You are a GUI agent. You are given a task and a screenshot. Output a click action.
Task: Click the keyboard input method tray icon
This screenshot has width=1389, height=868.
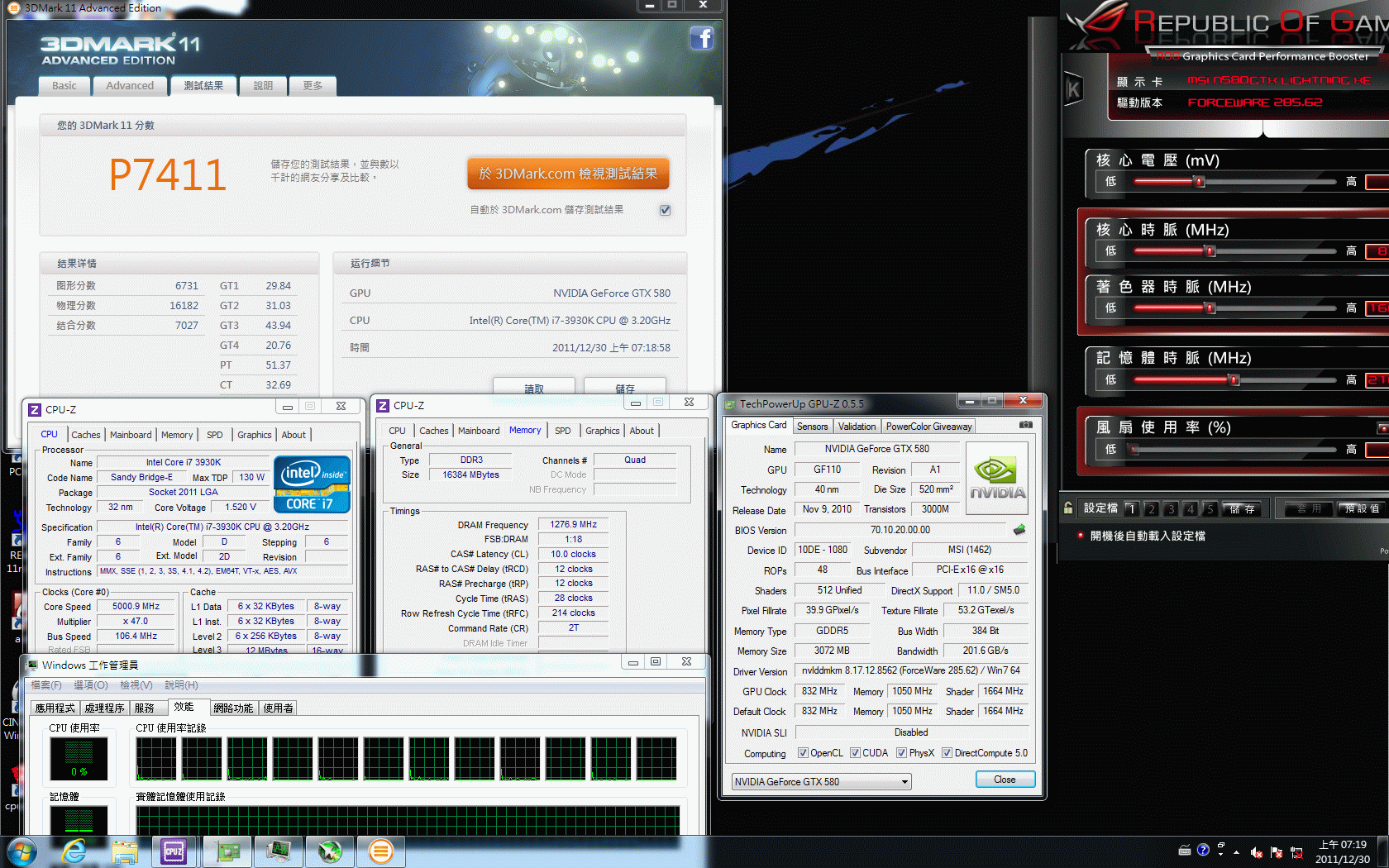coord(1185,850)
